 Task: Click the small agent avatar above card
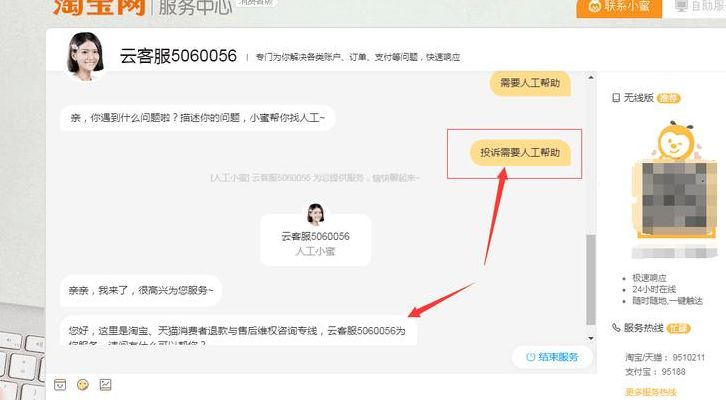click(x=315, y=214)
